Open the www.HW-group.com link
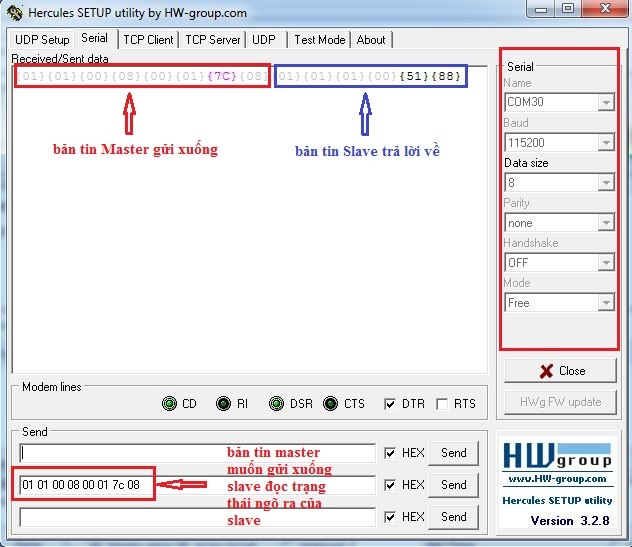Viewport: 632px width, 547px height. [x=558, y=478]
